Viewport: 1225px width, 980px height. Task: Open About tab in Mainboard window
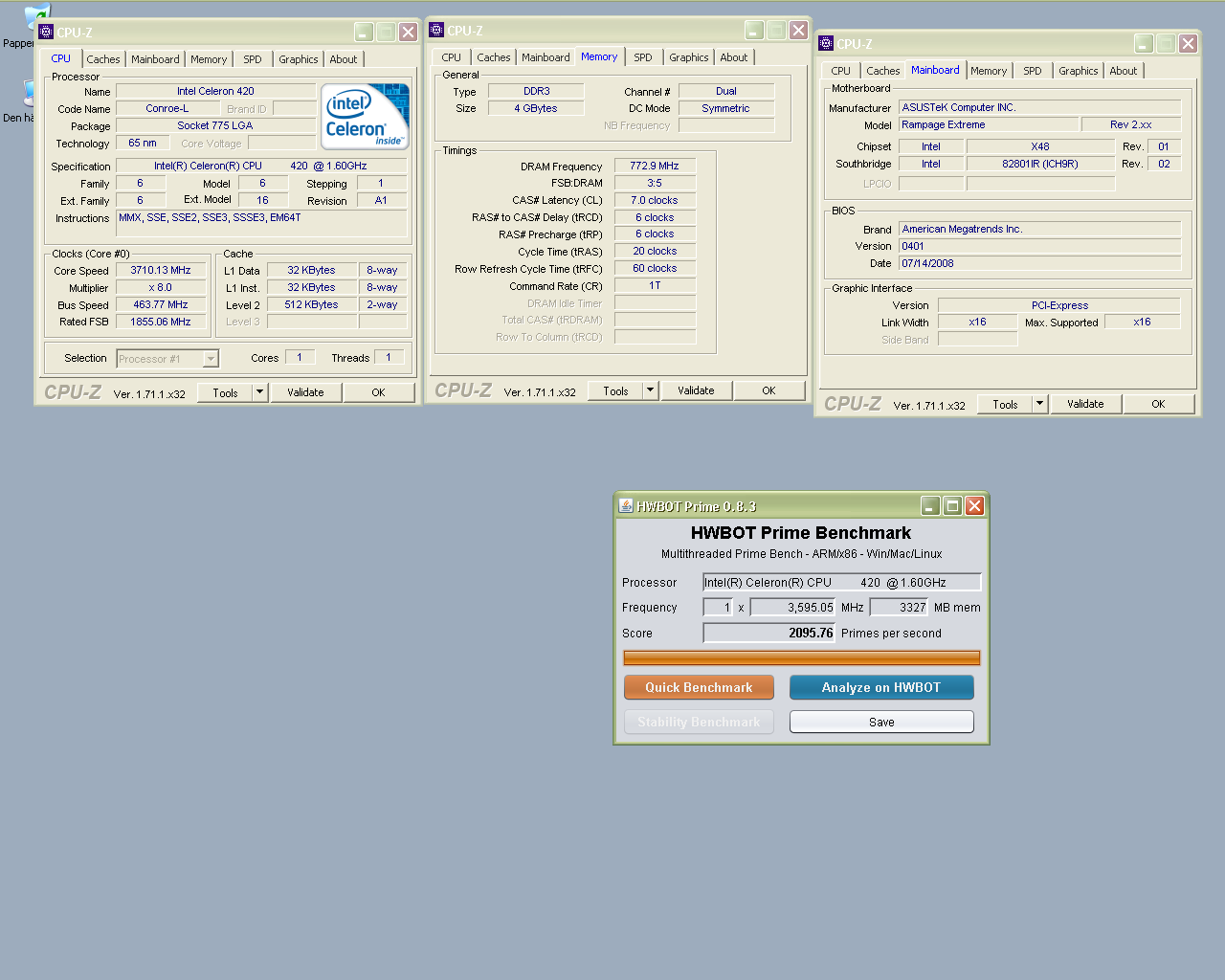[x=1124, y=71]
